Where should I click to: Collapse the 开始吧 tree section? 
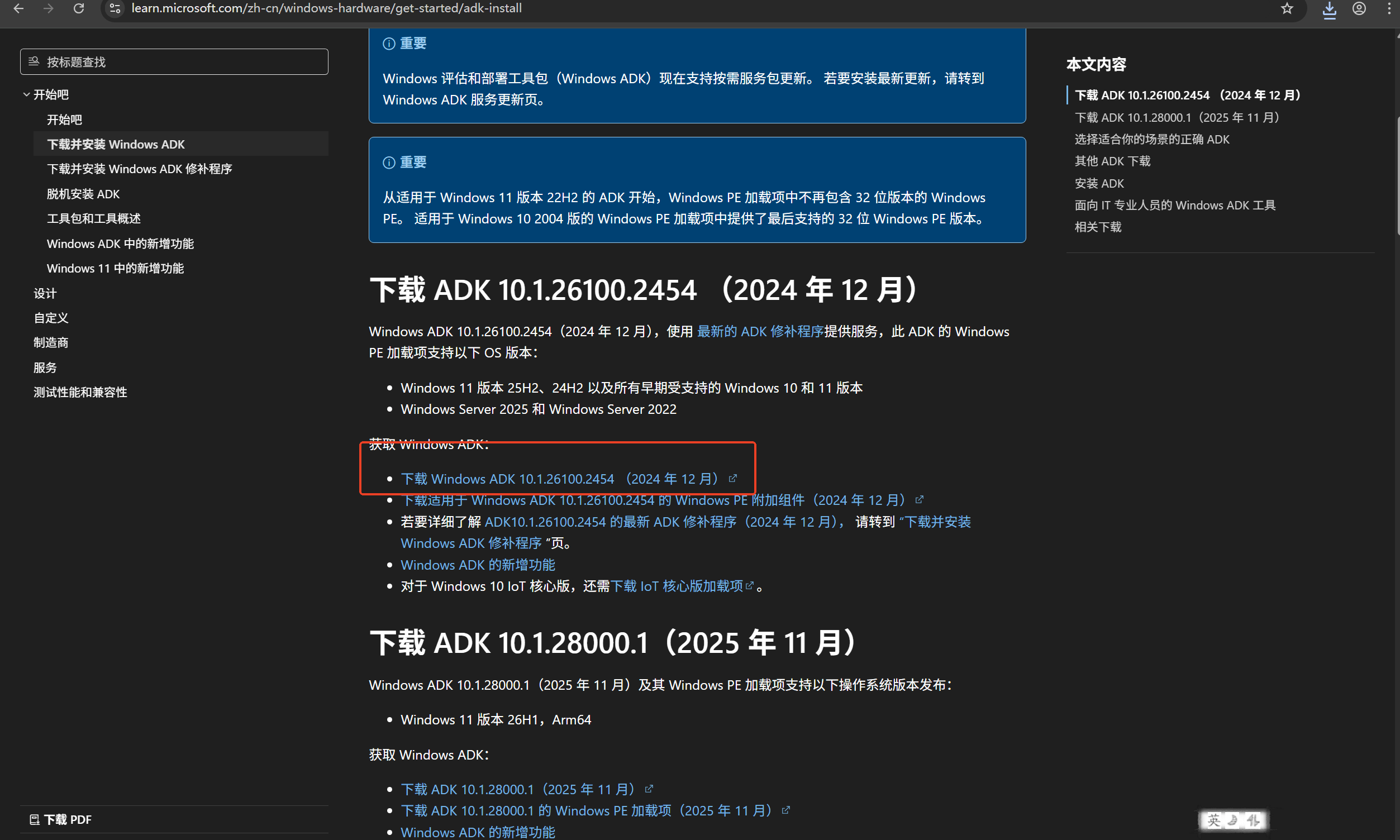coord(27,94)
